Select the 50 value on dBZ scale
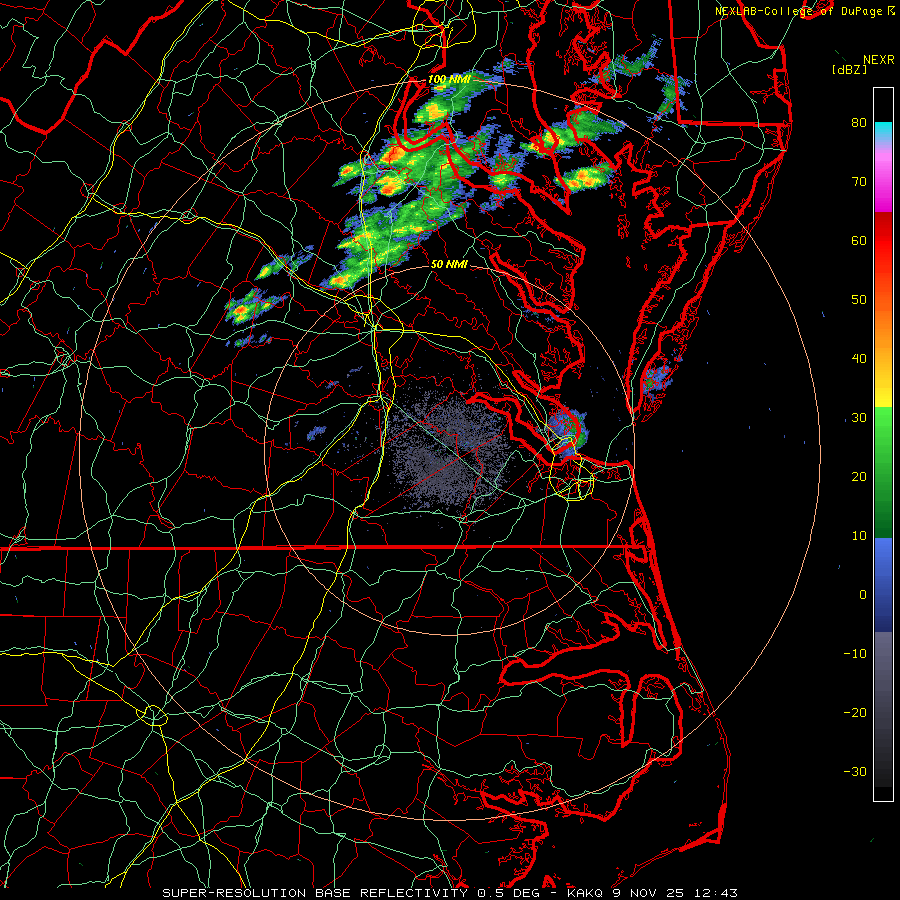The height and width of the screenshot is (900, 900). (859, 300)
